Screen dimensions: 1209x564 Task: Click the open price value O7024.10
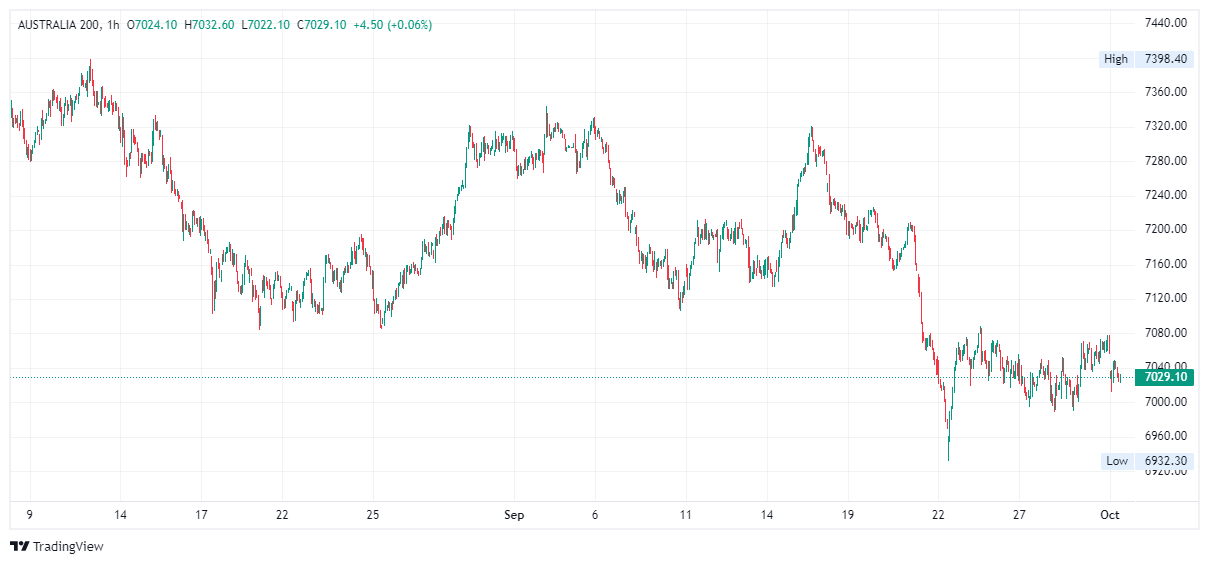[152, 24]
